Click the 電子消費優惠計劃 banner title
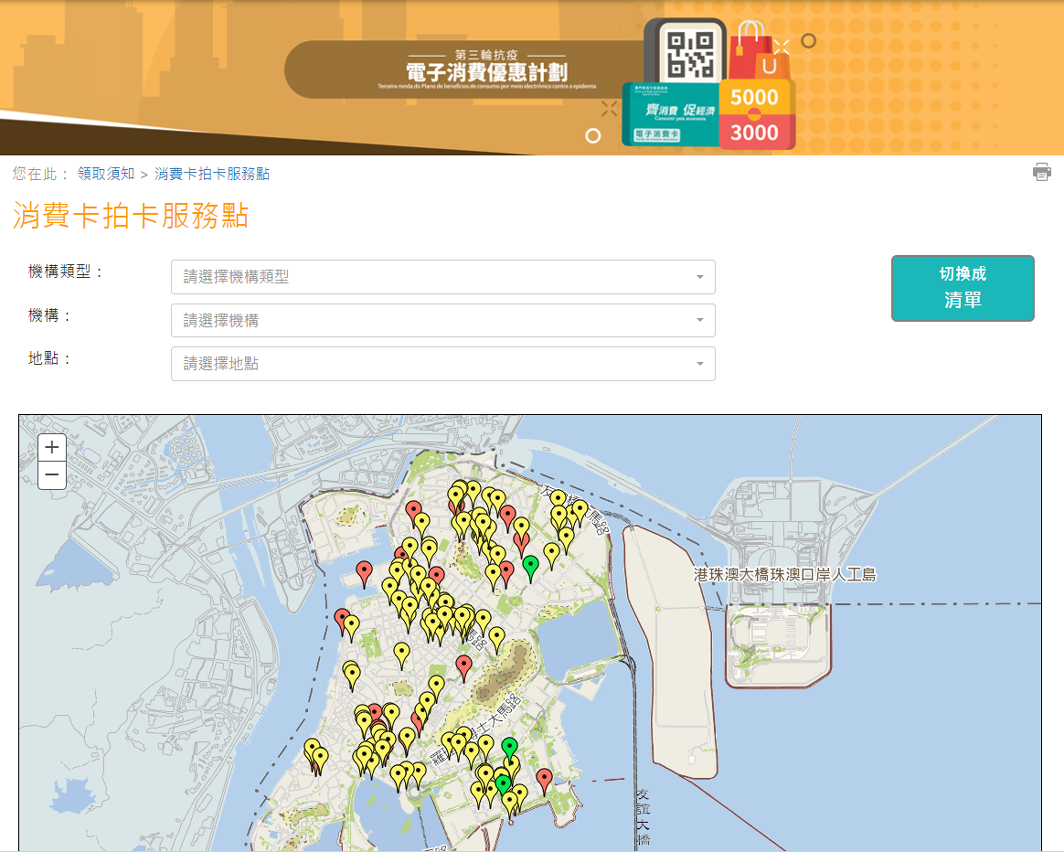This screenshot has height=852, width=1064. (x=486, y=72)
